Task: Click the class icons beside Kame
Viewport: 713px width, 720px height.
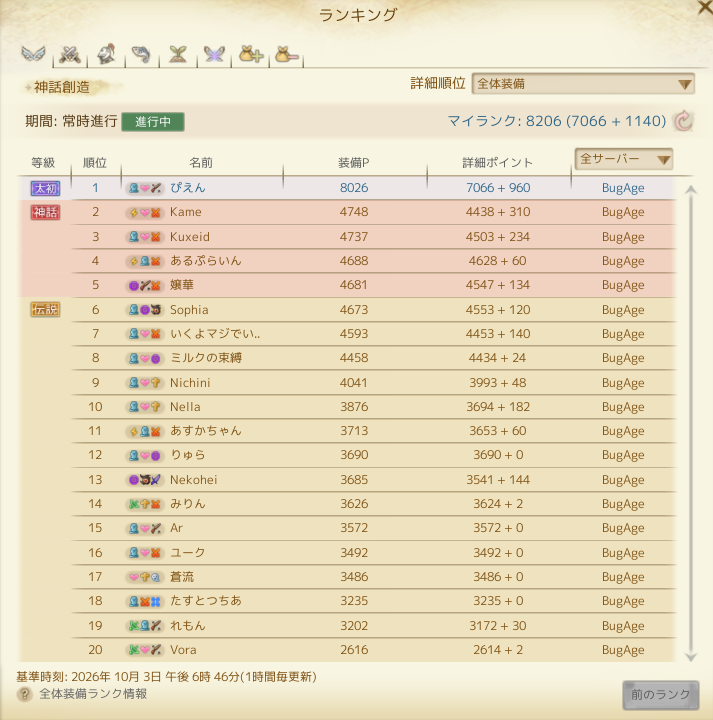Action: pos(145,212)
